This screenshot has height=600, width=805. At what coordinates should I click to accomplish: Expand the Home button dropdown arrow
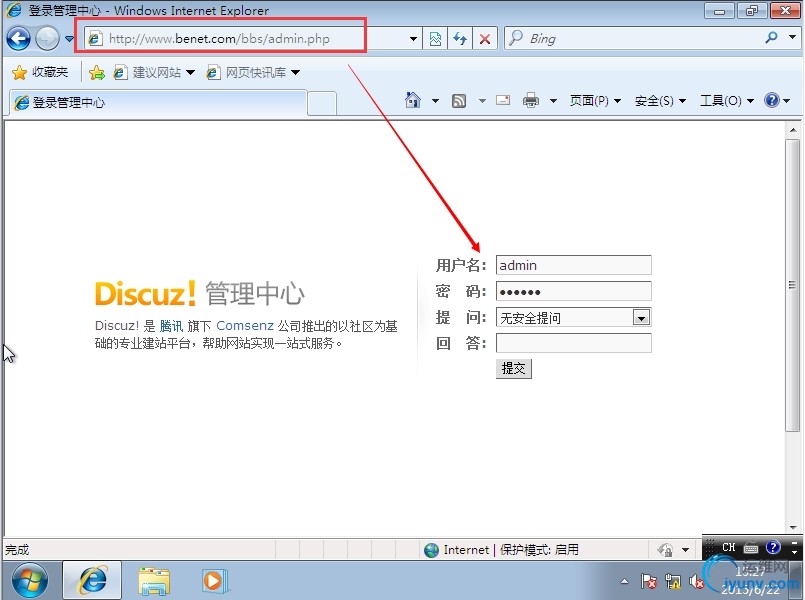pos(435,101)
